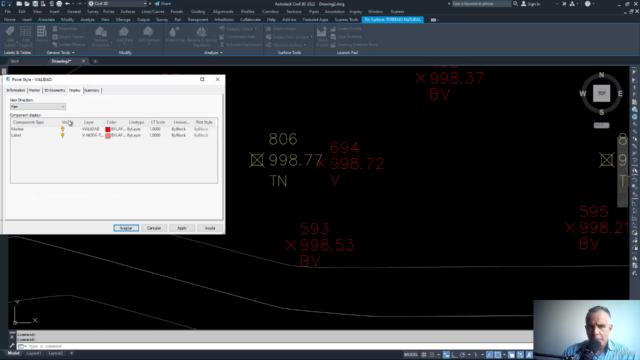The height and width of the screenshot is (360, 640).
Task: Click the new drawing tab plus button
Action: tap(95, 61)
